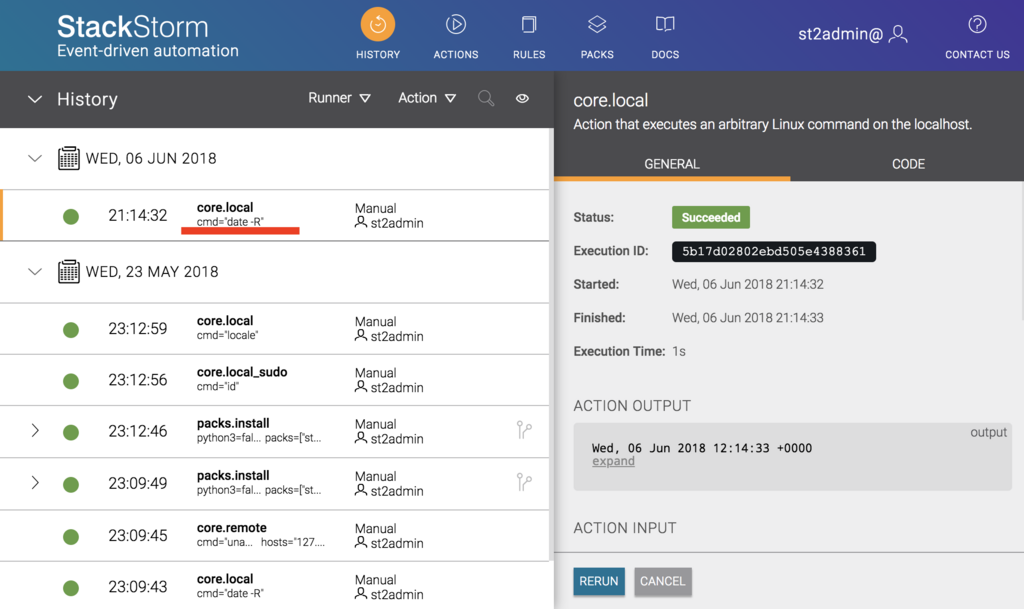Screen dimensions: 1024x609
Task: Click CONTACT US label
Action: point(977,55)
